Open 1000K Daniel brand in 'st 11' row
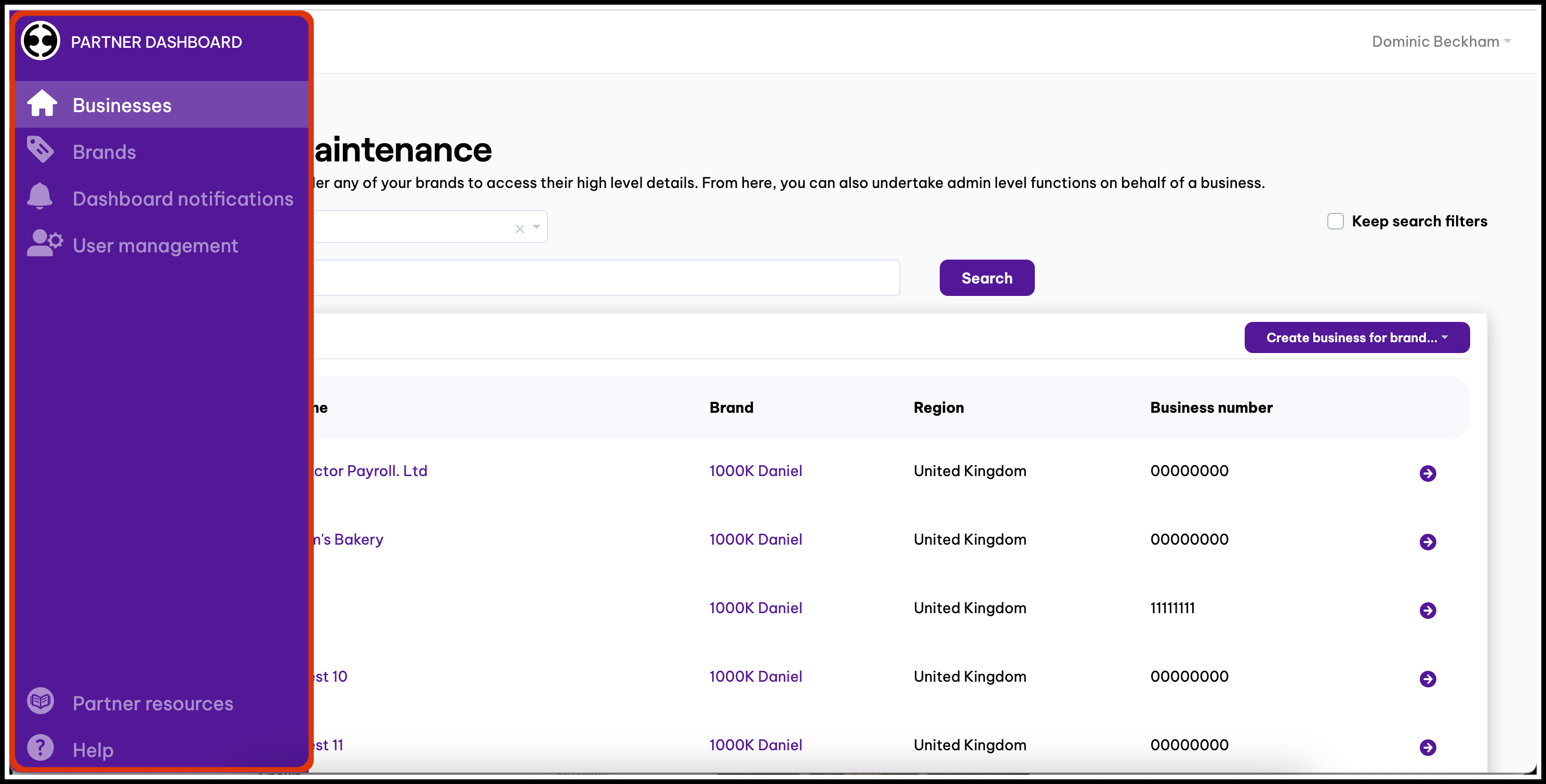The height and width of the screenshot is (784, 1546). 755,745
